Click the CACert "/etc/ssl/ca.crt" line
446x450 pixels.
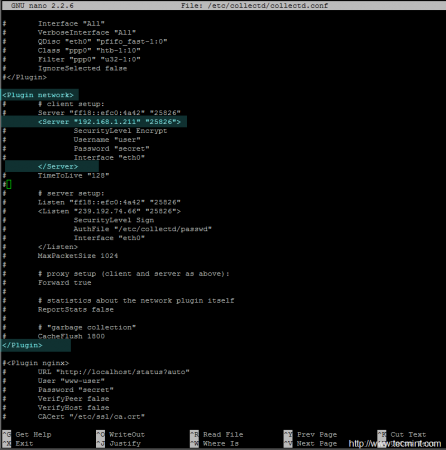tap(91, 417)
